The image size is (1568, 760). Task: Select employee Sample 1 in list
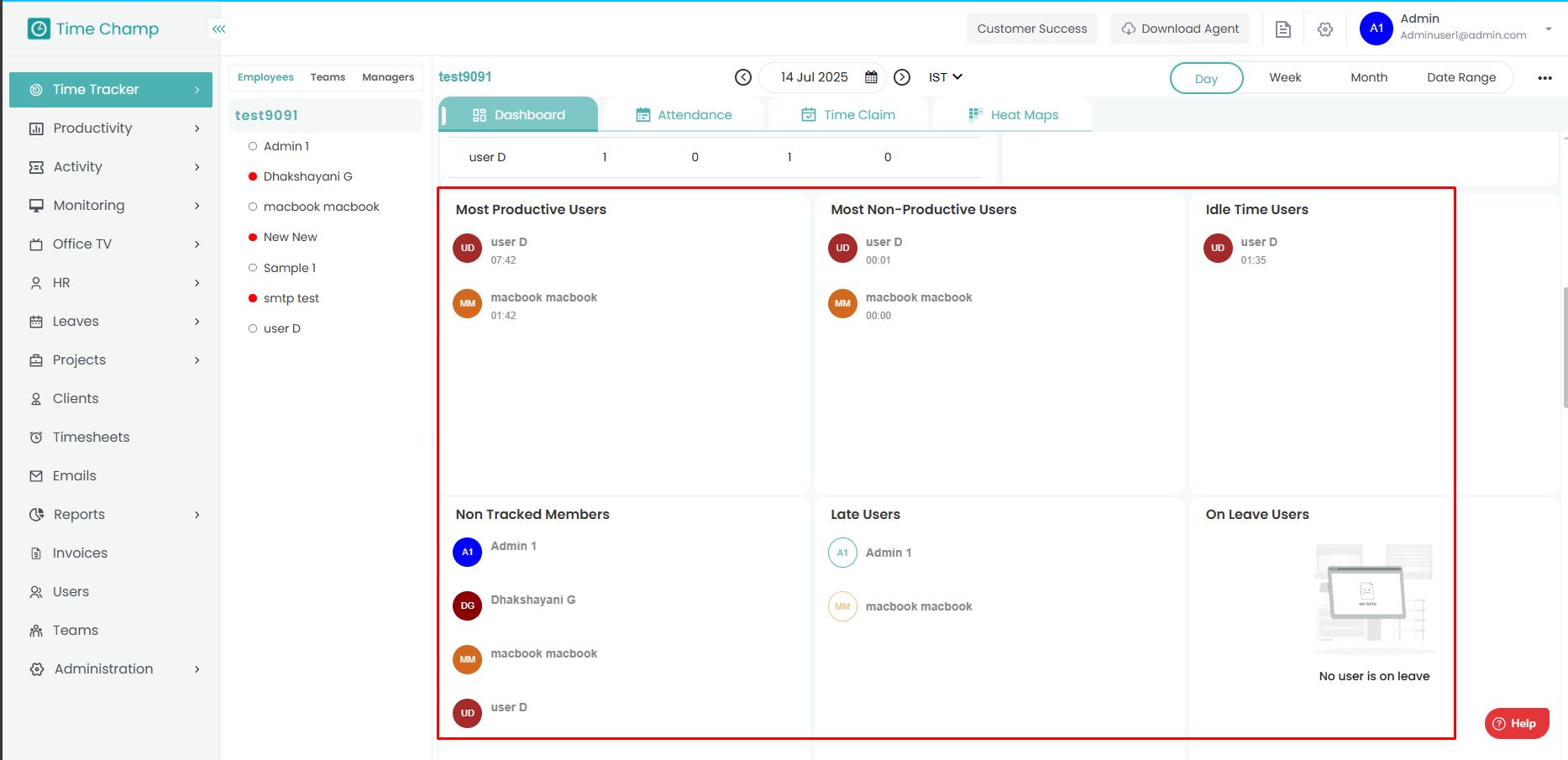click(289, 268)
